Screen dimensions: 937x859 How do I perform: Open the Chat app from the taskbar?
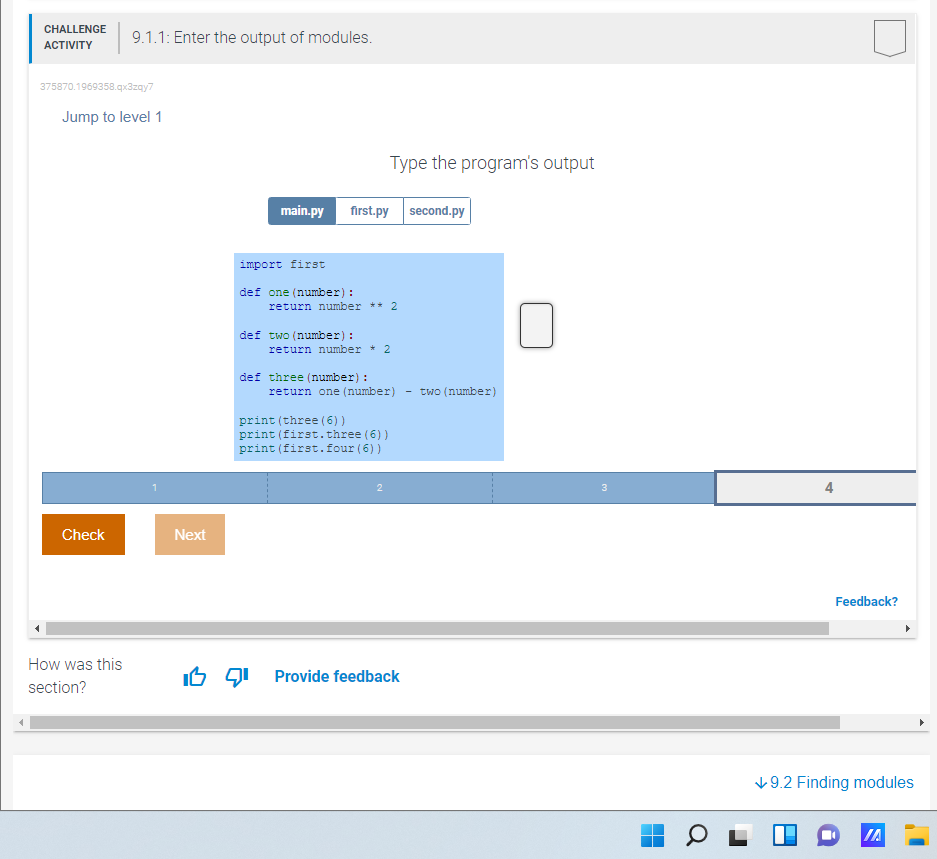(x=829, y=835)
